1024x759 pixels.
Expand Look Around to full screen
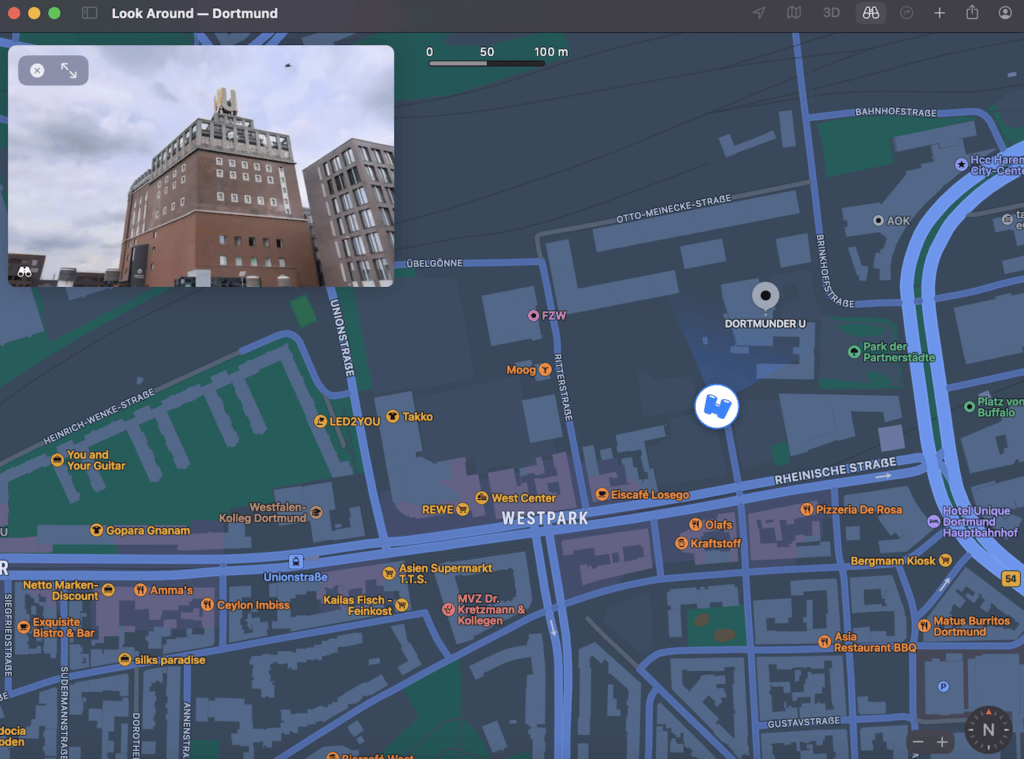point(69,70)
